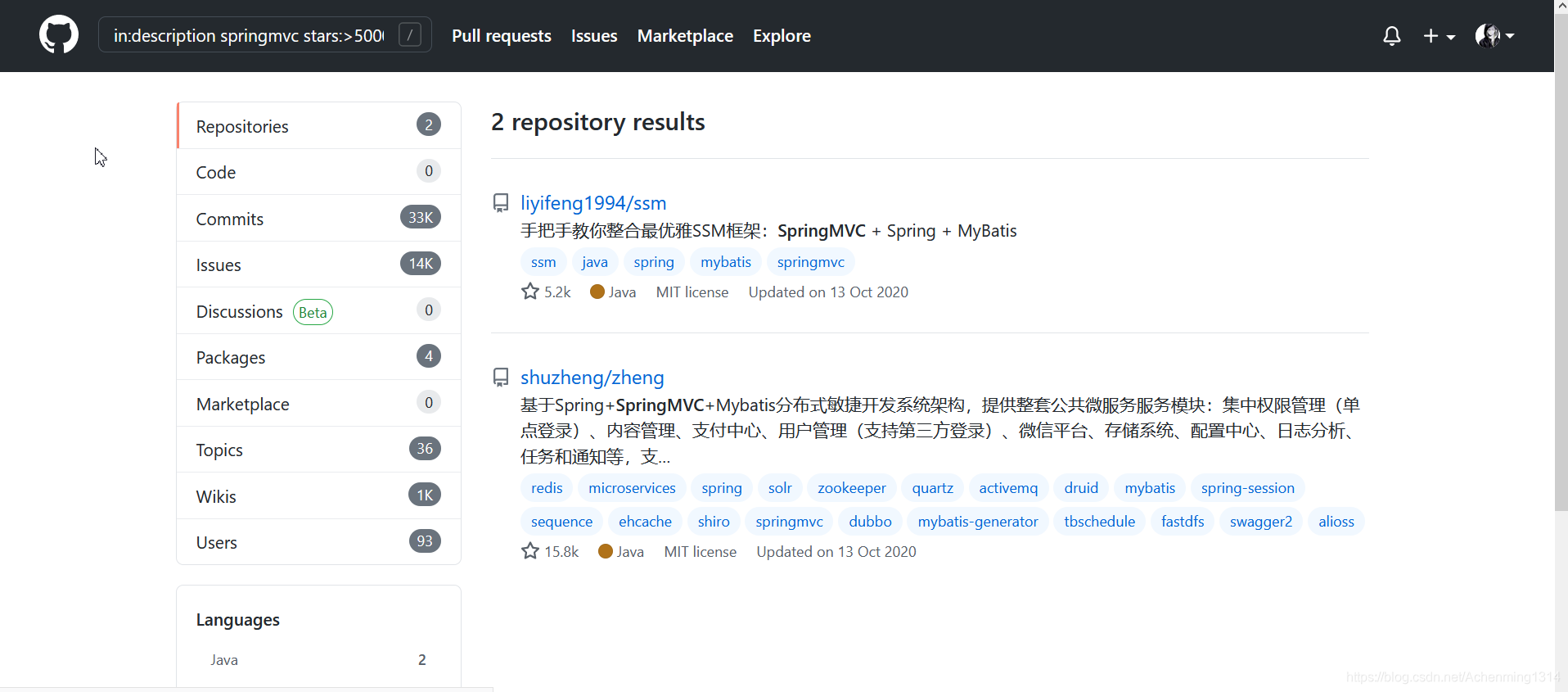Screen dimensions: 1568x692
Task: Click Java language dot for liyifeng1994/ssm
Action: pos(597,292)
